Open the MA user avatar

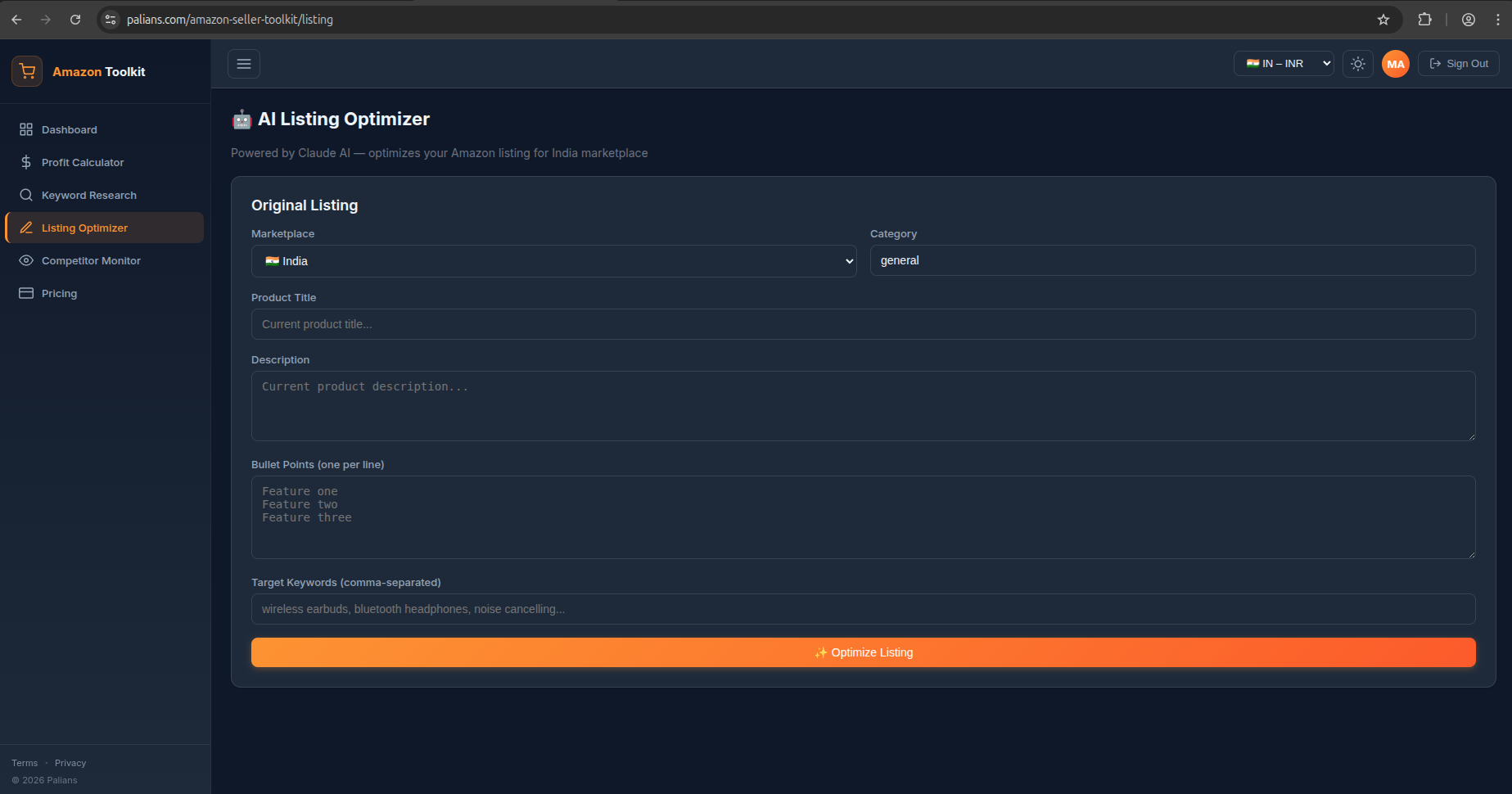1396,64
